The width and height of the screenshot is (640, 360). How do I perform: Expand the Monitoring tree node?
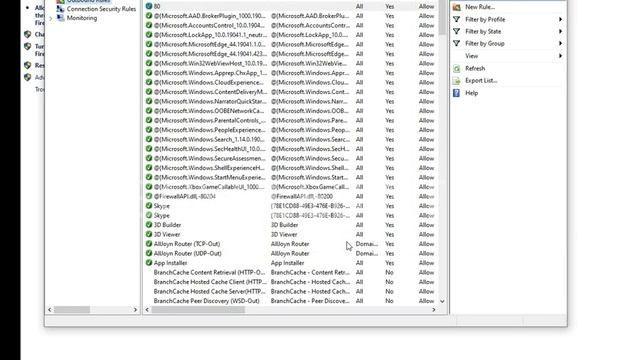(x=51, y=18)
